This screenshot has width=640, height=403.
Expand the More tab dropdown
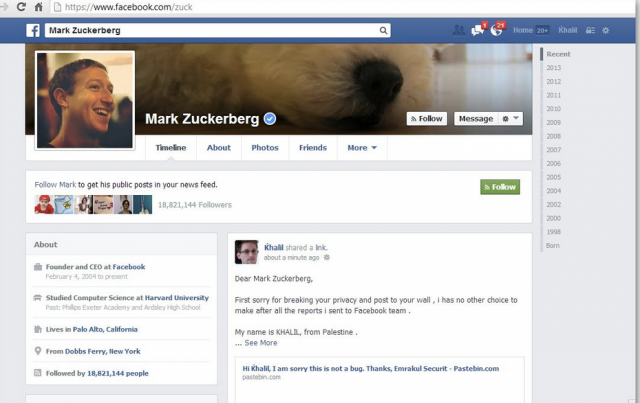click(362, 148)
